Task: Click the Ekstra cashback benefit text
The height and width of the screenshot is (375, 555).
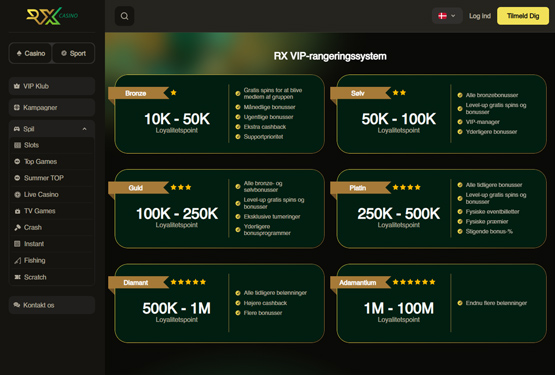Action: click(x=265, y=127)
